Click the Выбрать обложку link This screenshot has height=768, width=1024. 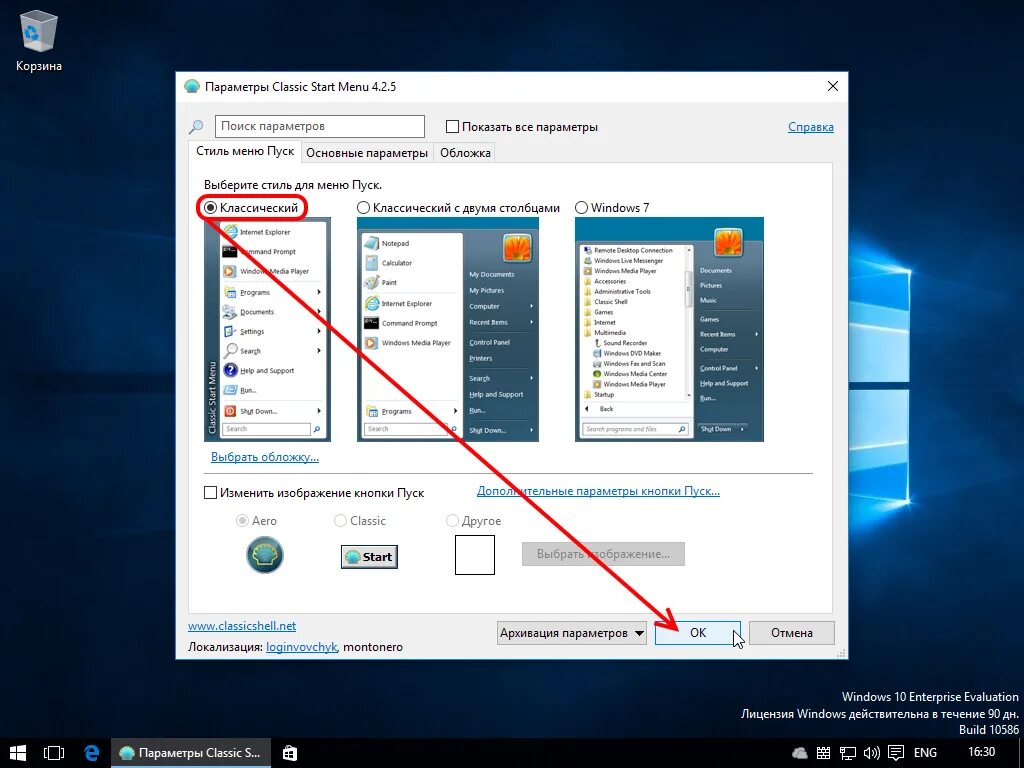[x=264, y=456]
